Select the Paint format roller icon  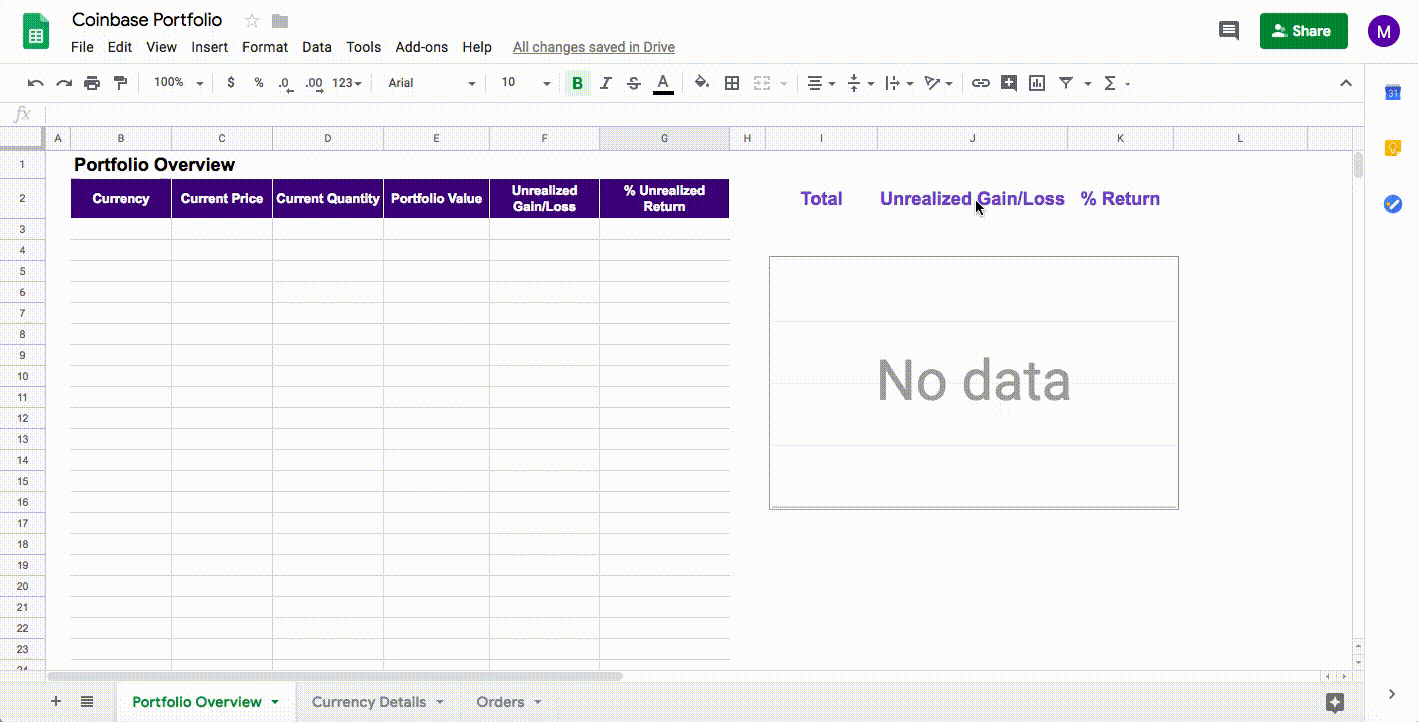(x=120, y=83)
